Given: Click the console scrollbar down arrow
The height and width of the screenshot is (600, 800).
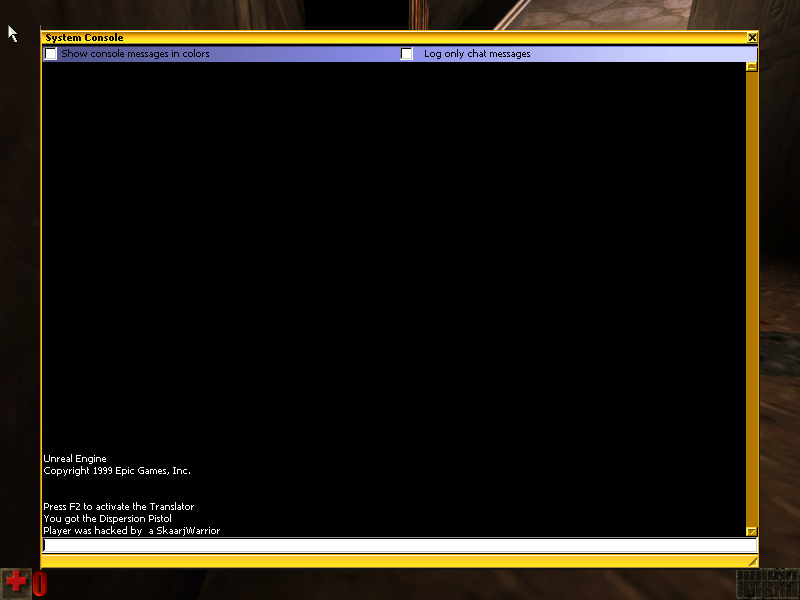Looking at the screenshot, I should 751,532.
